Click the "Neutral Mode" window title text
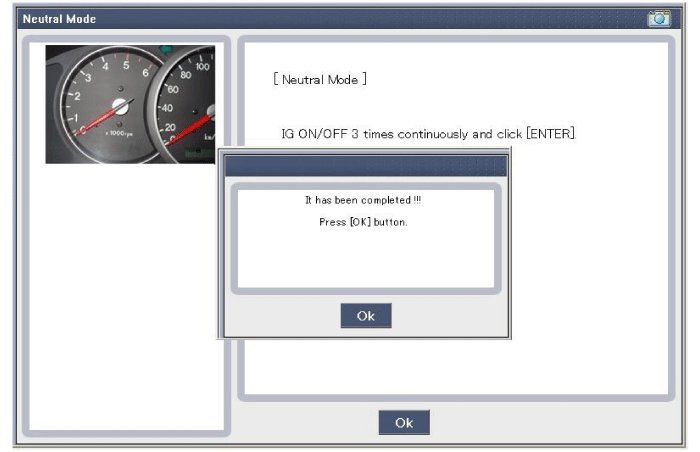 (59, 18)
